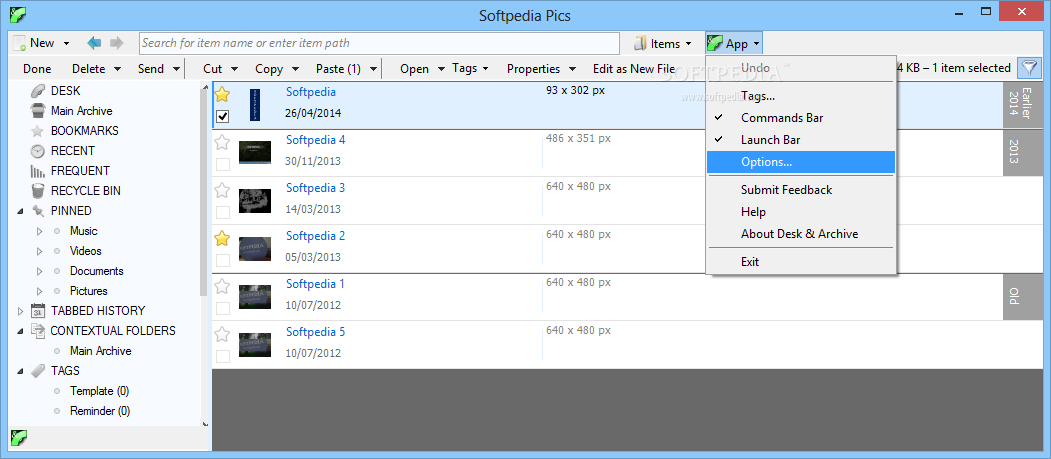Toggle Commands Bar menu entry
1051x459 pixels.
pos(801,118)
